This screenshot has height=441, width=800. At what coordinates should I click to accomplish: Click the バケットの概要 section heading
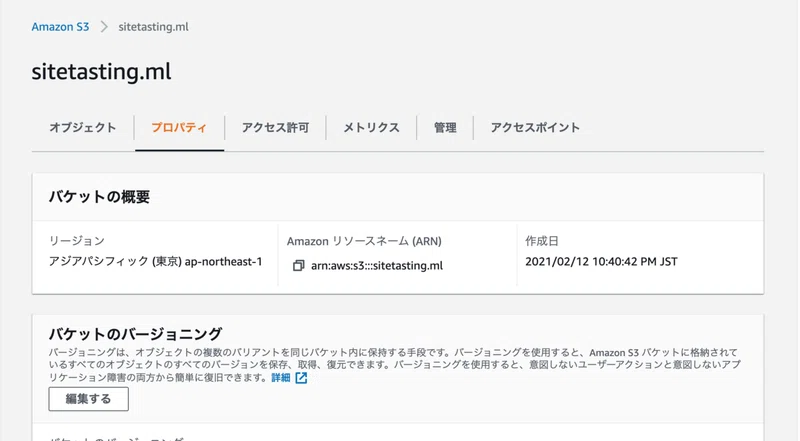point(99,197)
